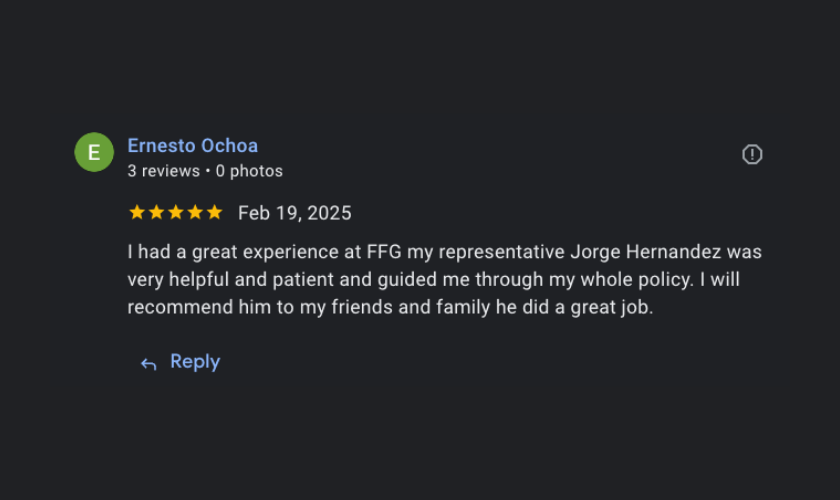Click the "0 photos" count text
Viewport: 840px width, 500px height.
[x=249, y=171]
